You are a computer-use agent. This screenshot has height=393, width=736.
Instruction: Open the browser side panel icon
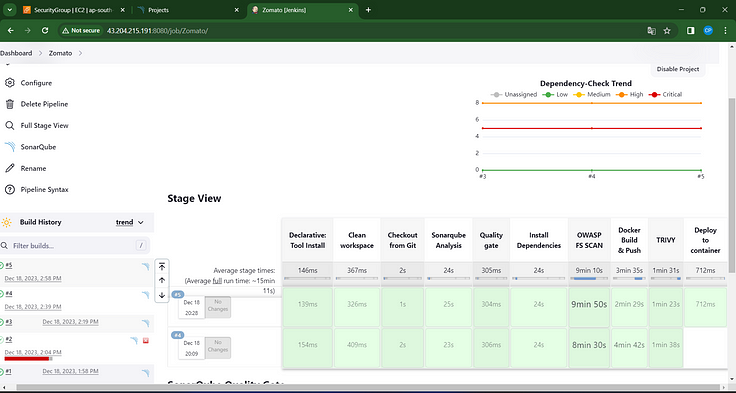coord(690,31)
